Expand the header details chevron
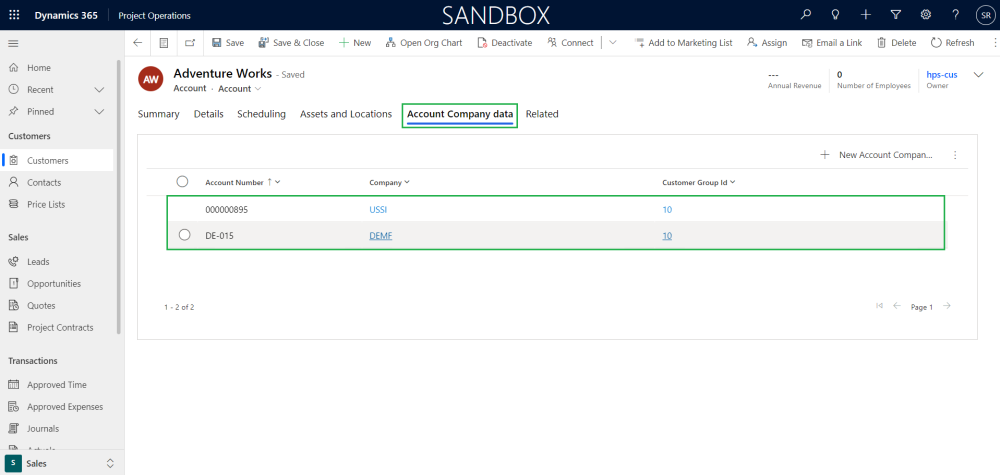Screen dimensions: 1000x475 pos(978,75)
